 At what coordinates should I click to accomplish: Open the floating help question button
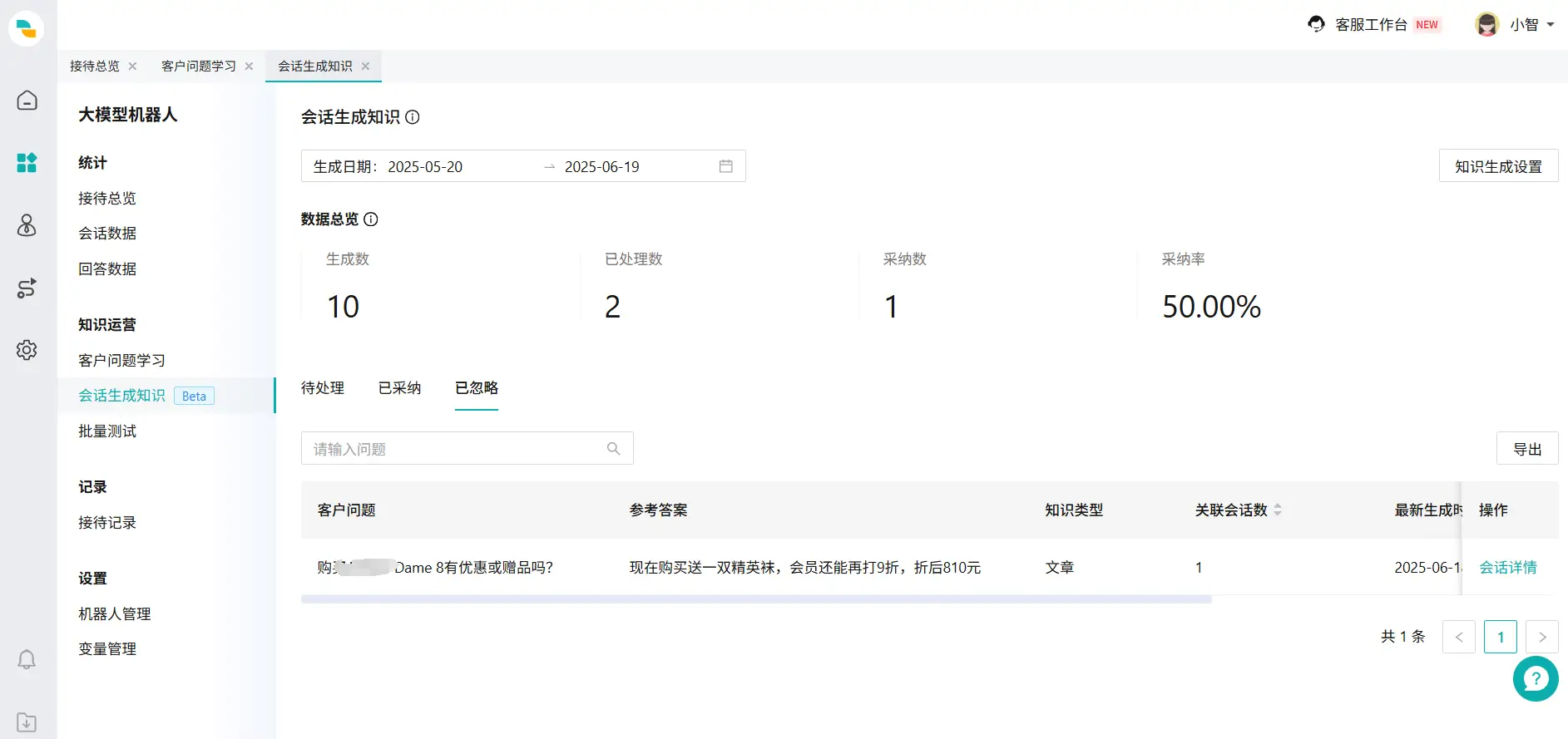(x=1536, y=679)
